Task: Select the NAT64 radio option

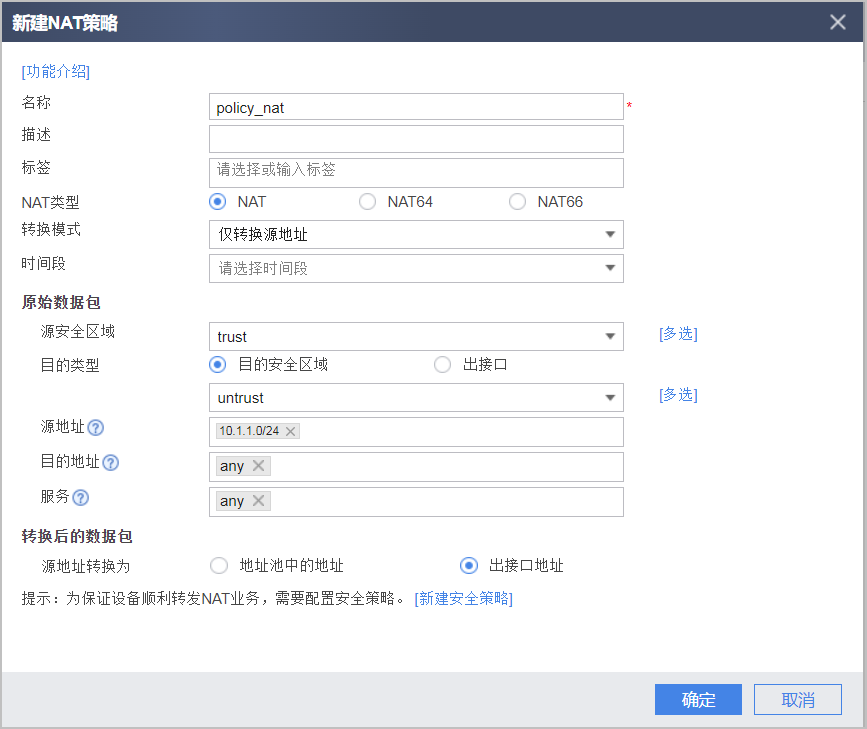Action: 367,202
